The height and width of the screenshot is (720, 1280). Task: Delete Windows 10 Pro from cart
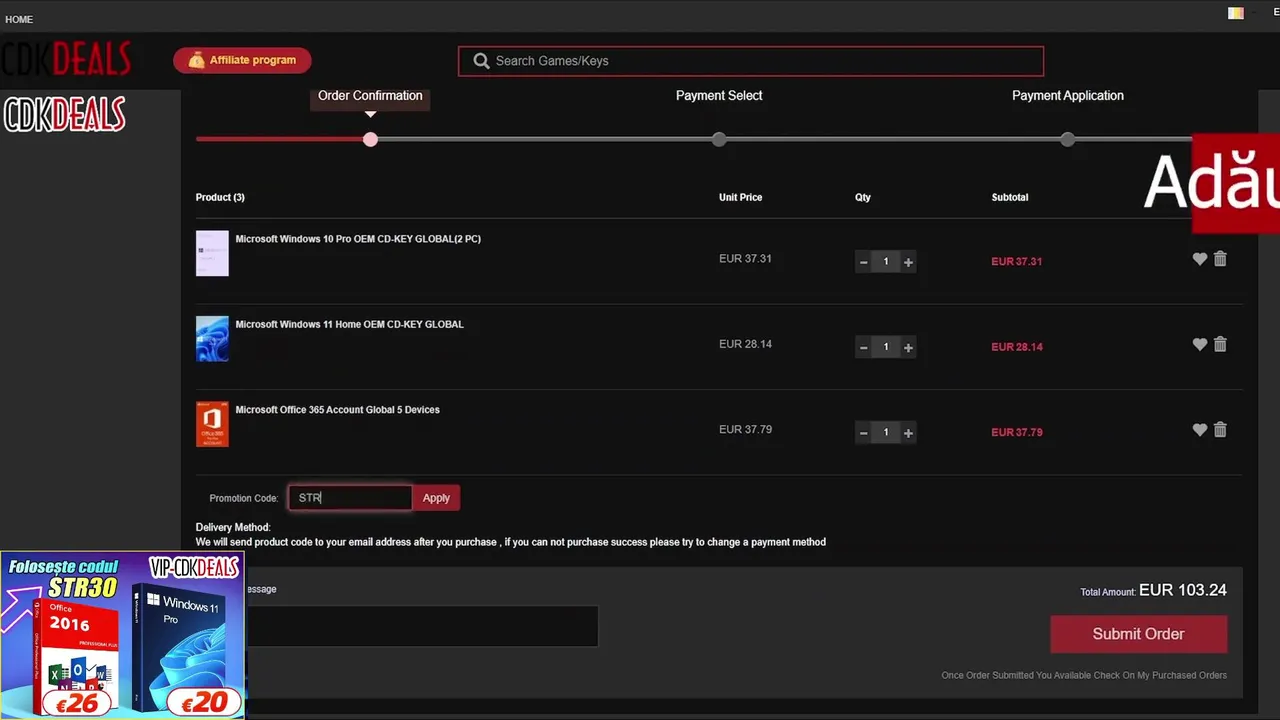pyautogui.click(x=1220, y=259)
